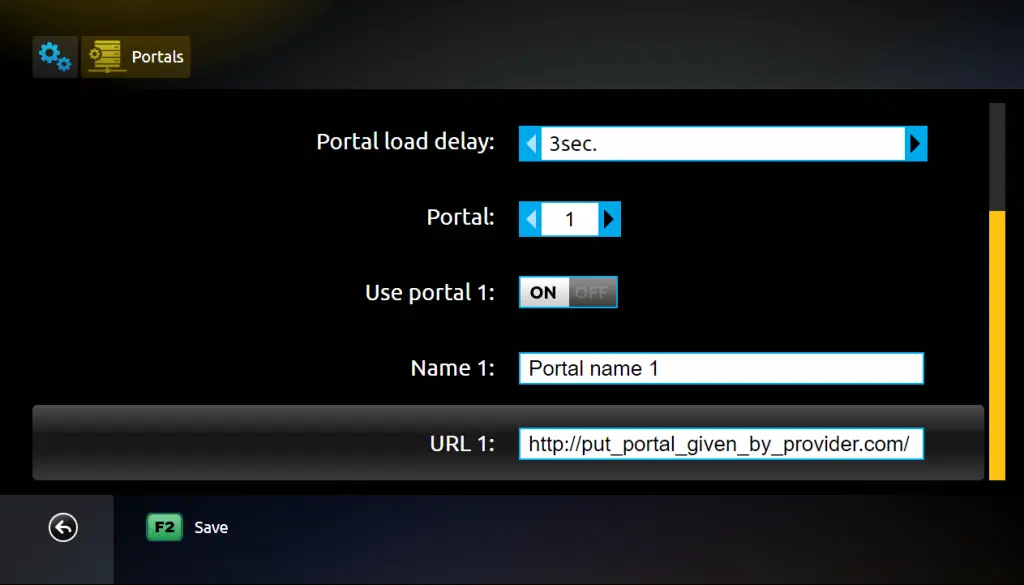1024x585 pixels.
Task: Go back using the circled arrow icon
Action: click(63, 528)
